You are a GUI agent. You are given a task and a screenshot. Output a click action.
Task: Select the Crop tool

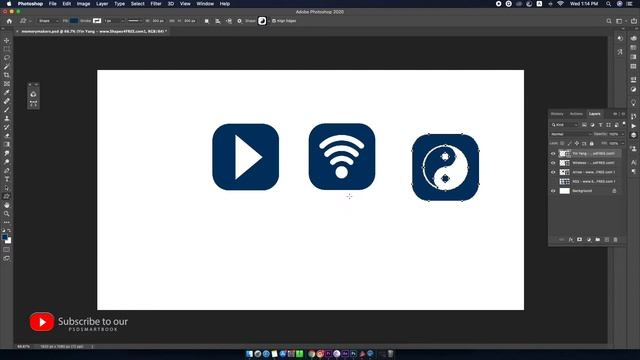tap(7, 75)
